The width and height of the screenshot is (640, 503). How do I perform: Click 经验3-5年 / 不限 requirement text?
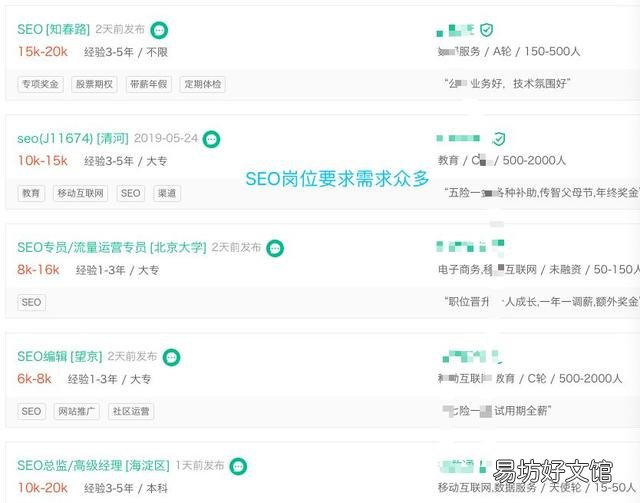[126, 52]
